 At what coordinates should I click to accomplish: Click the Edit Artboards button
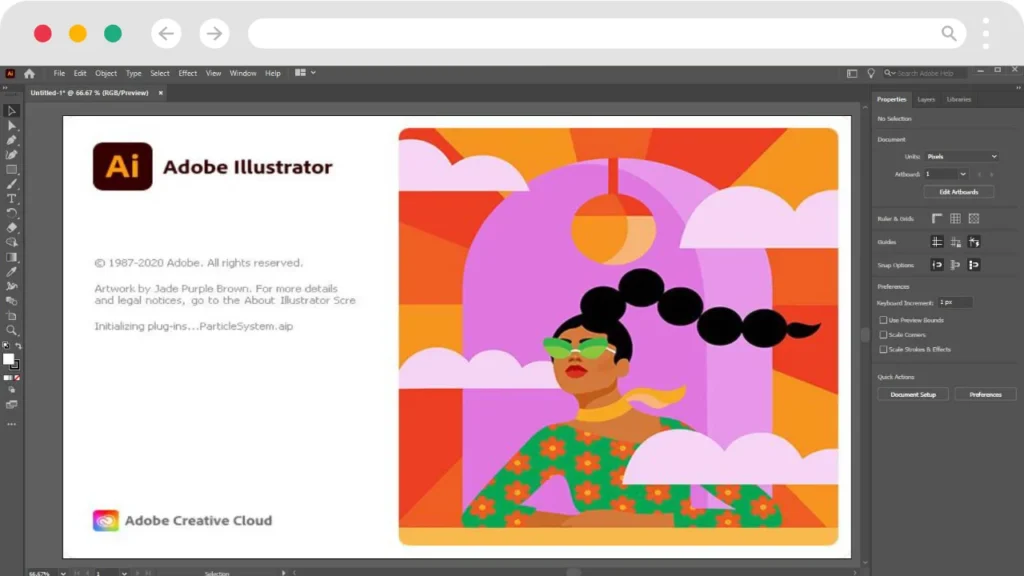pyautogui.click(x=959, y=192)
